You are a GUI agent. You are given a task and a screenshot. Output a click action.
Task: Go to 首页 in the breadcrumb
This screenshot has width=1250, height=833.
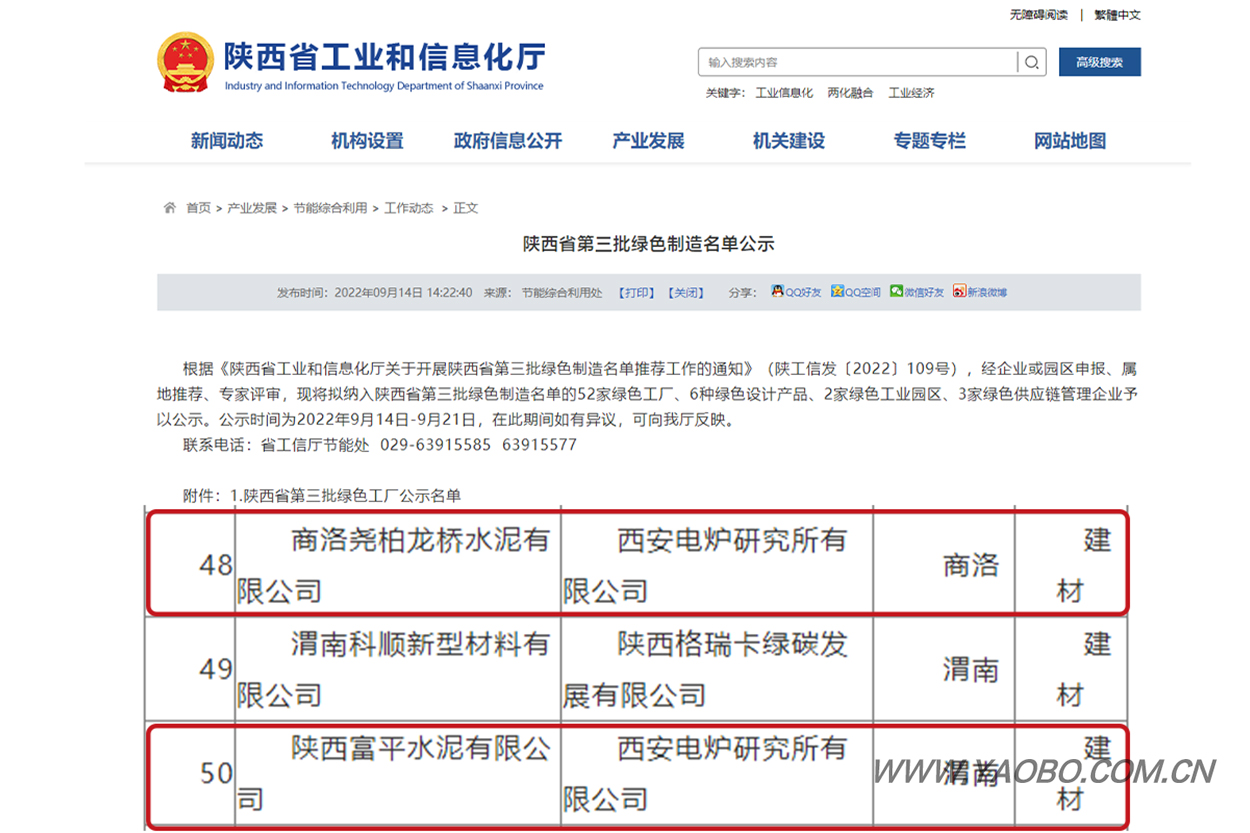click(198, 208)
